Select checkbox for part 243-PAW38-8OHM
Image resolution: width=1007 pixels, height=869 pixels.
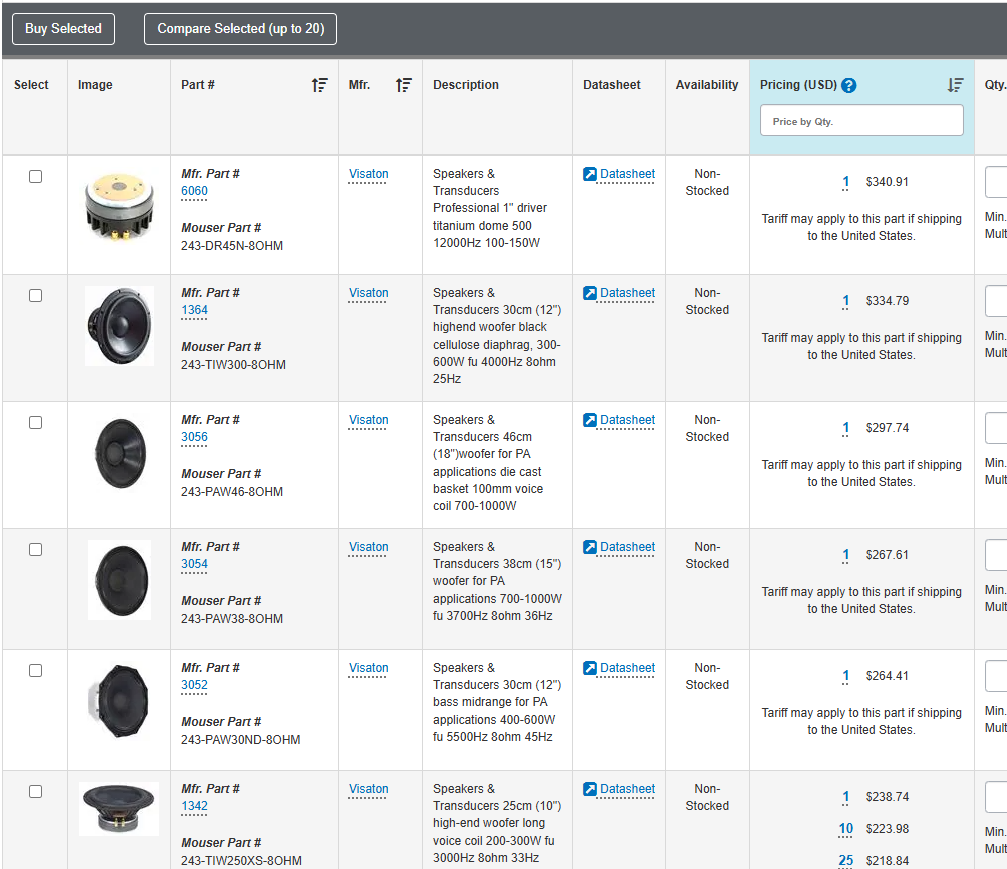click(x=35, y=550)
